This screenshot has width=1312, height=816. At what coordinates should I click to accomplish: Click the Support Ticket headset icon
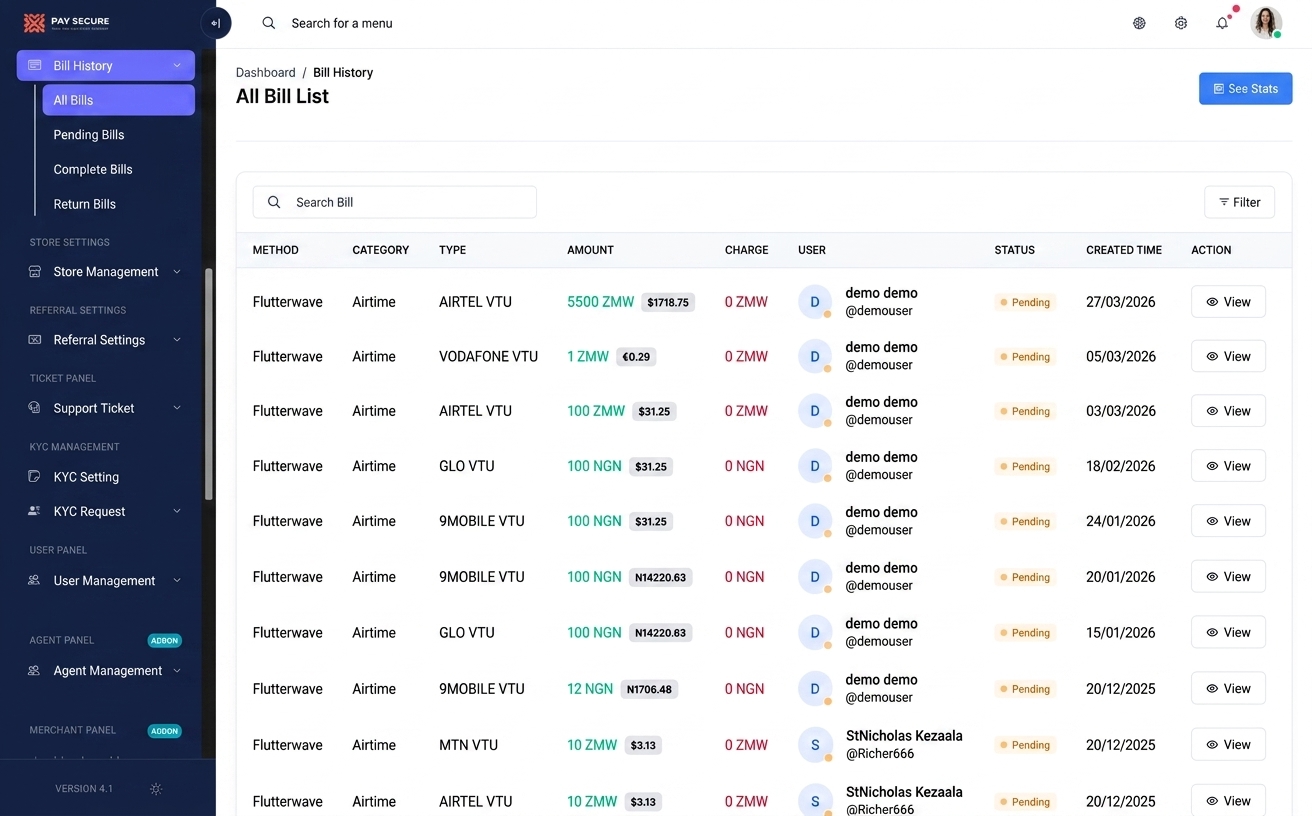coord(35,408)
